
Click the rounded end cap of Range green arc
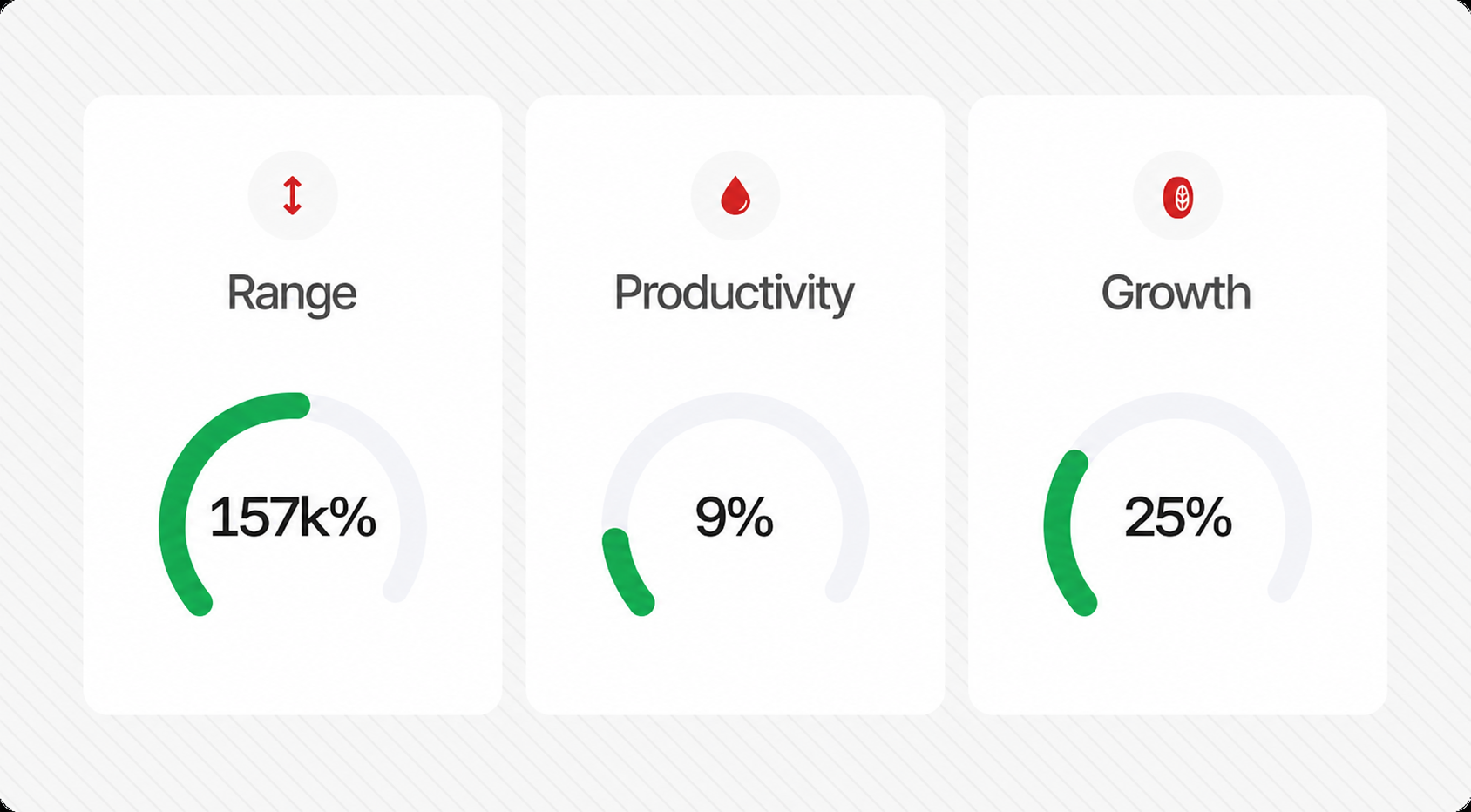click(297, 406)
